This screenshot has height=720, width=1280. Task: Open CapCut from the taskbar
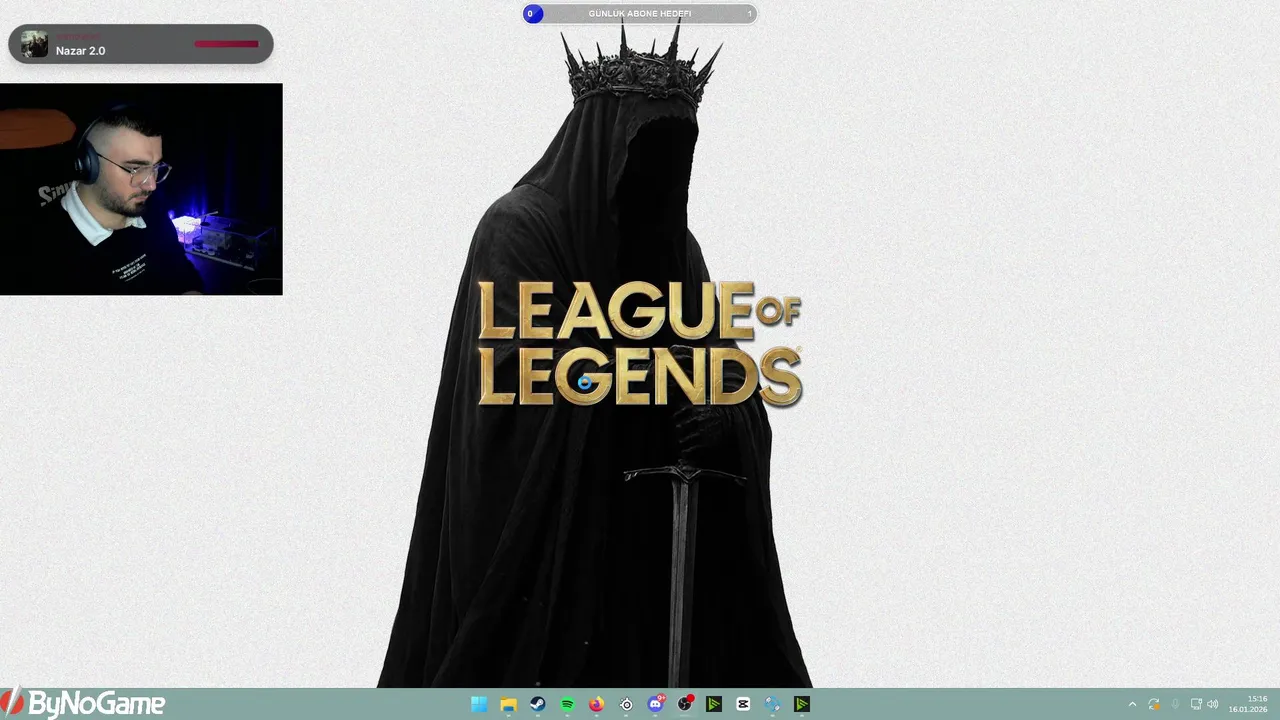tap(743, 704)
